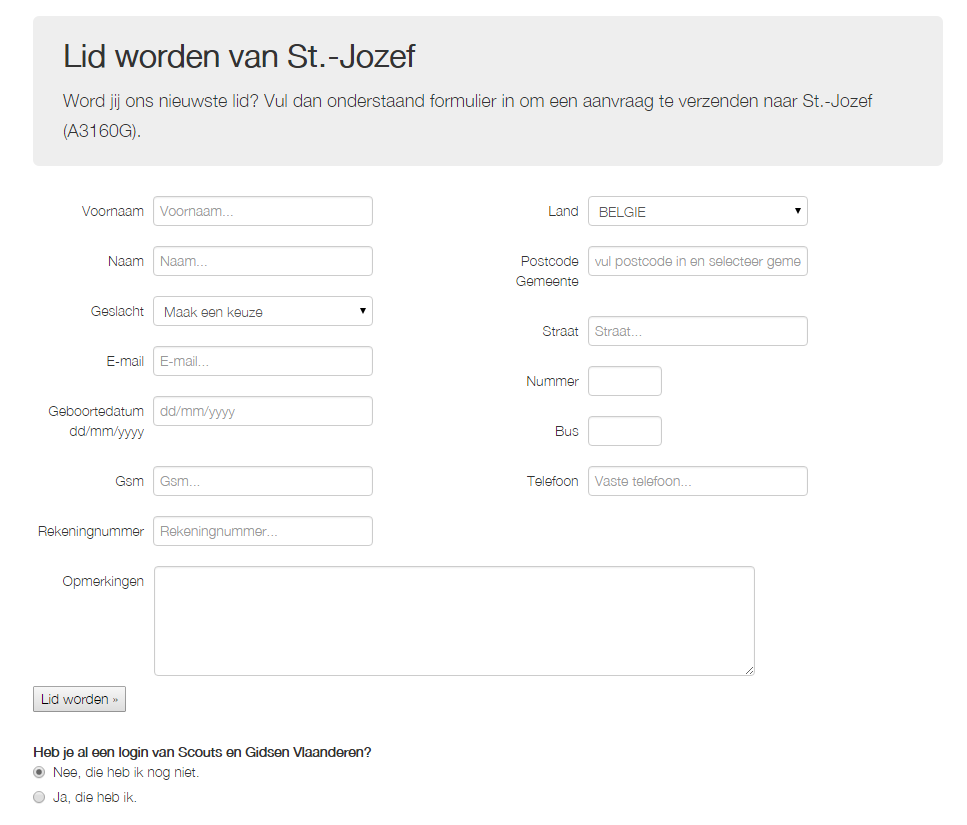The width and height of the screenshot is (967, 825).
Task: Click the Nummer input box
Action: click(x=625, y=381)
